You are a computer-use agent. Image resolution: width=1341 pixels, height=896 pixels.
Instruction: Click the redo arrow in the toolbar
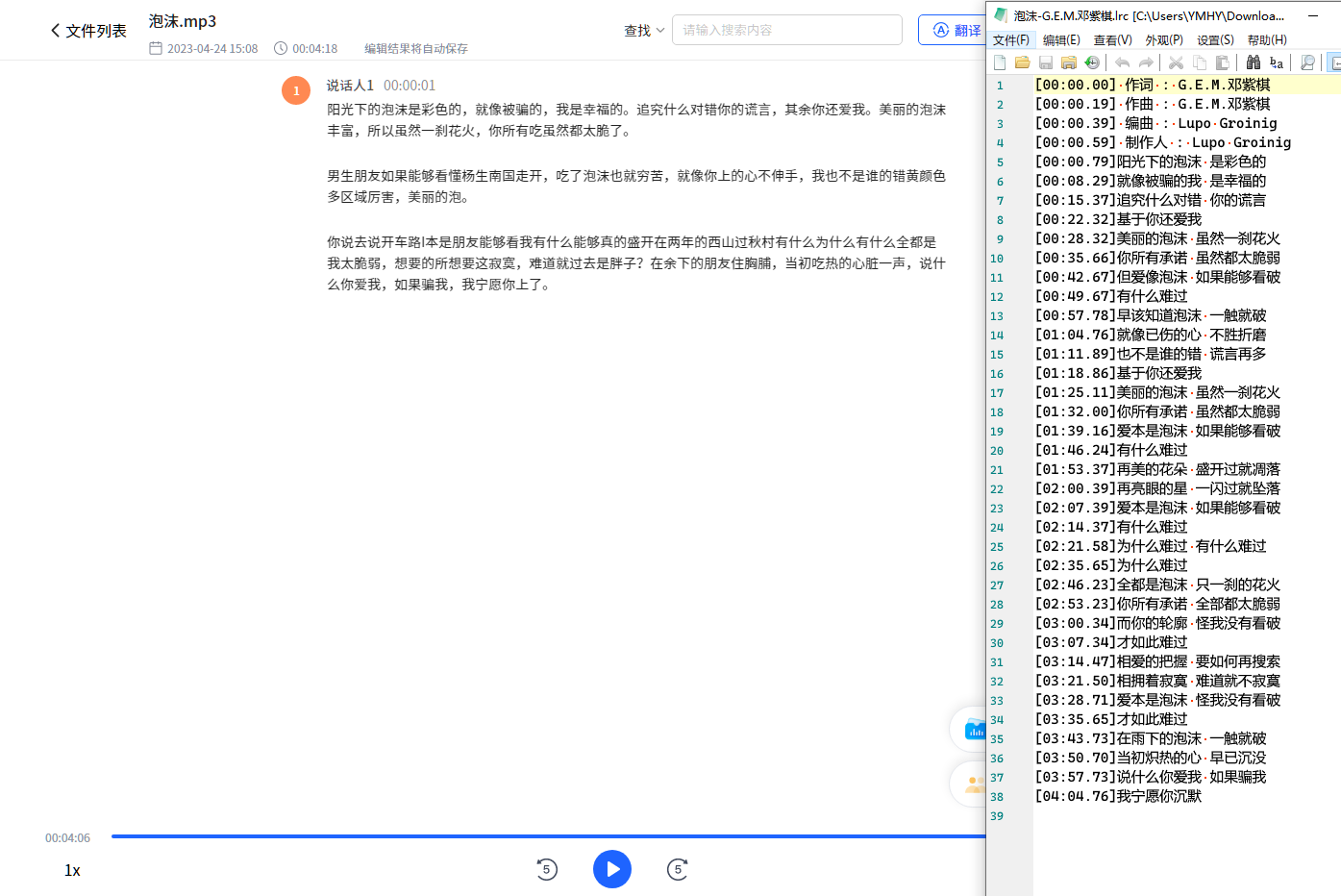(x=1146, y=62)
